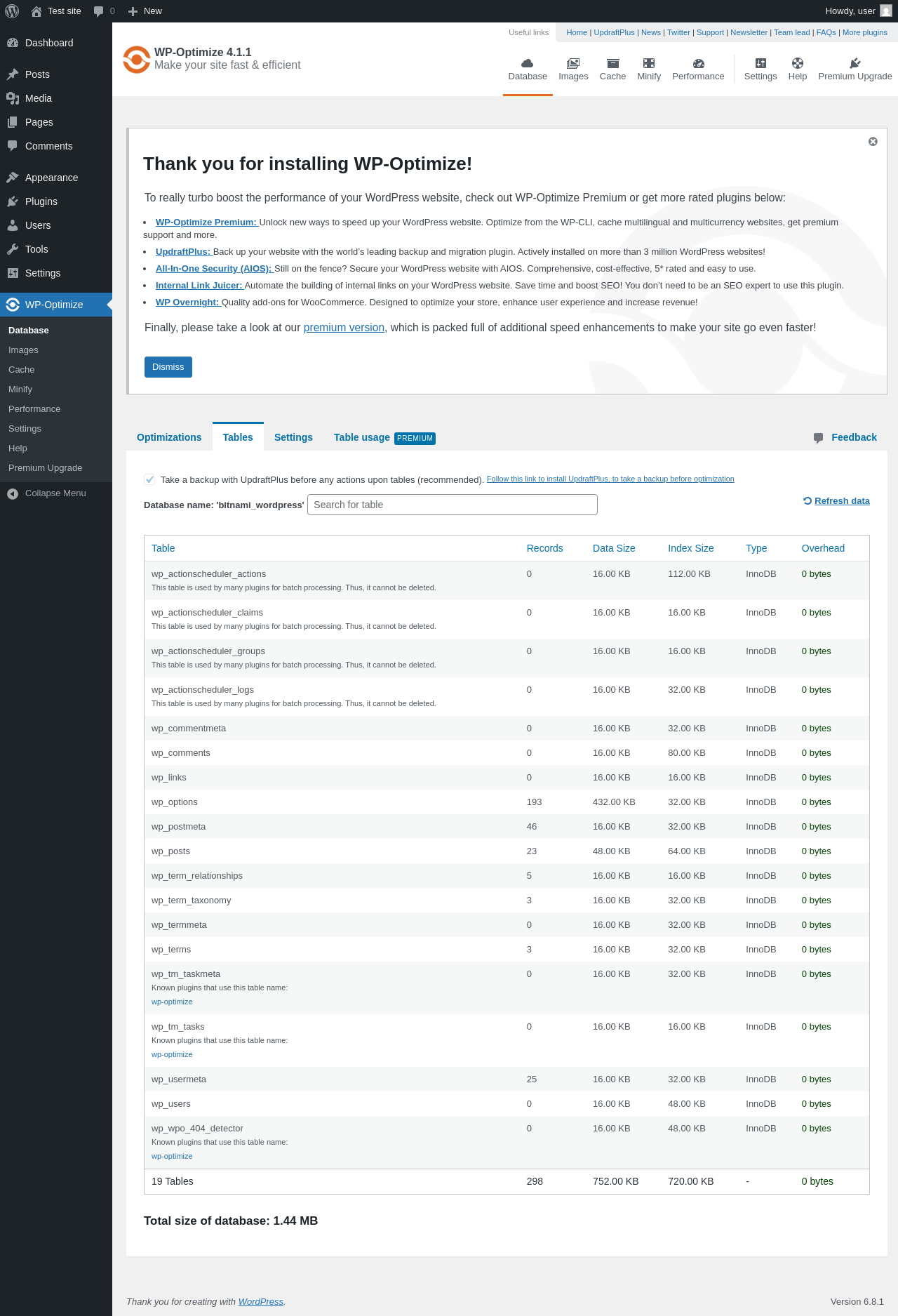Sort by the Table column header

tap(163, 548)
